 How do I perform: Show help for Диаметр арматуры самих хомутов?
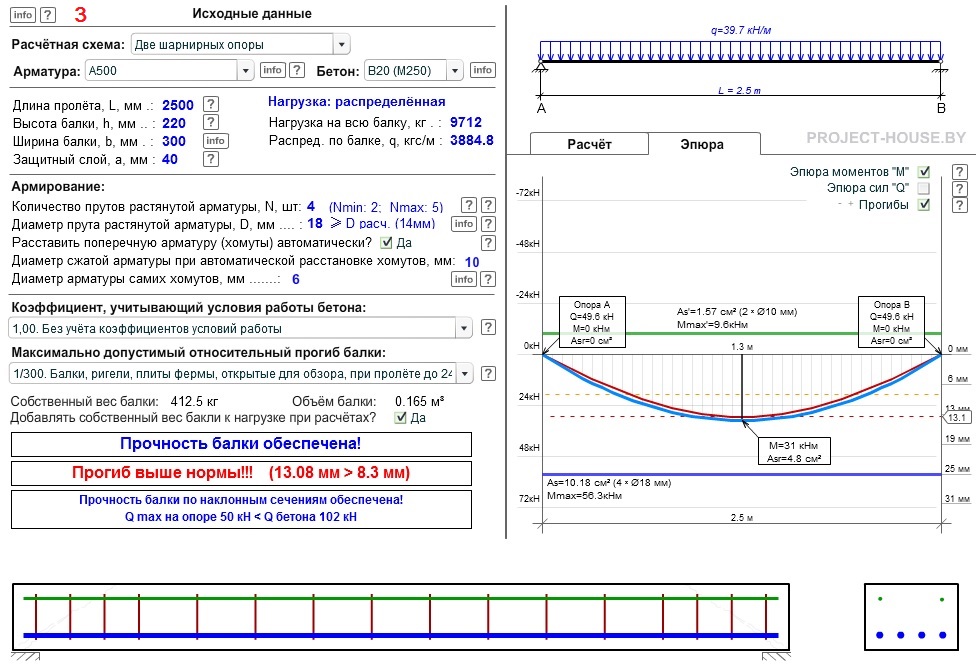(x=489, y=279)
